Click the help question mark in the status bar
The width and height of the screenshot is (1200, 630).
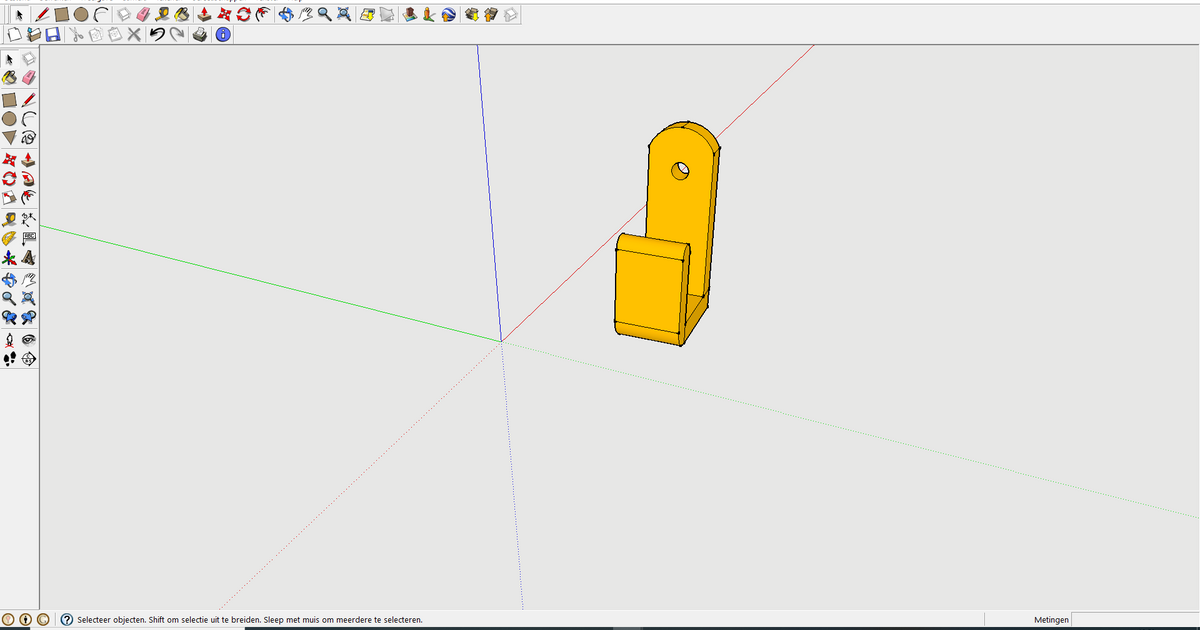pos(66,619)
